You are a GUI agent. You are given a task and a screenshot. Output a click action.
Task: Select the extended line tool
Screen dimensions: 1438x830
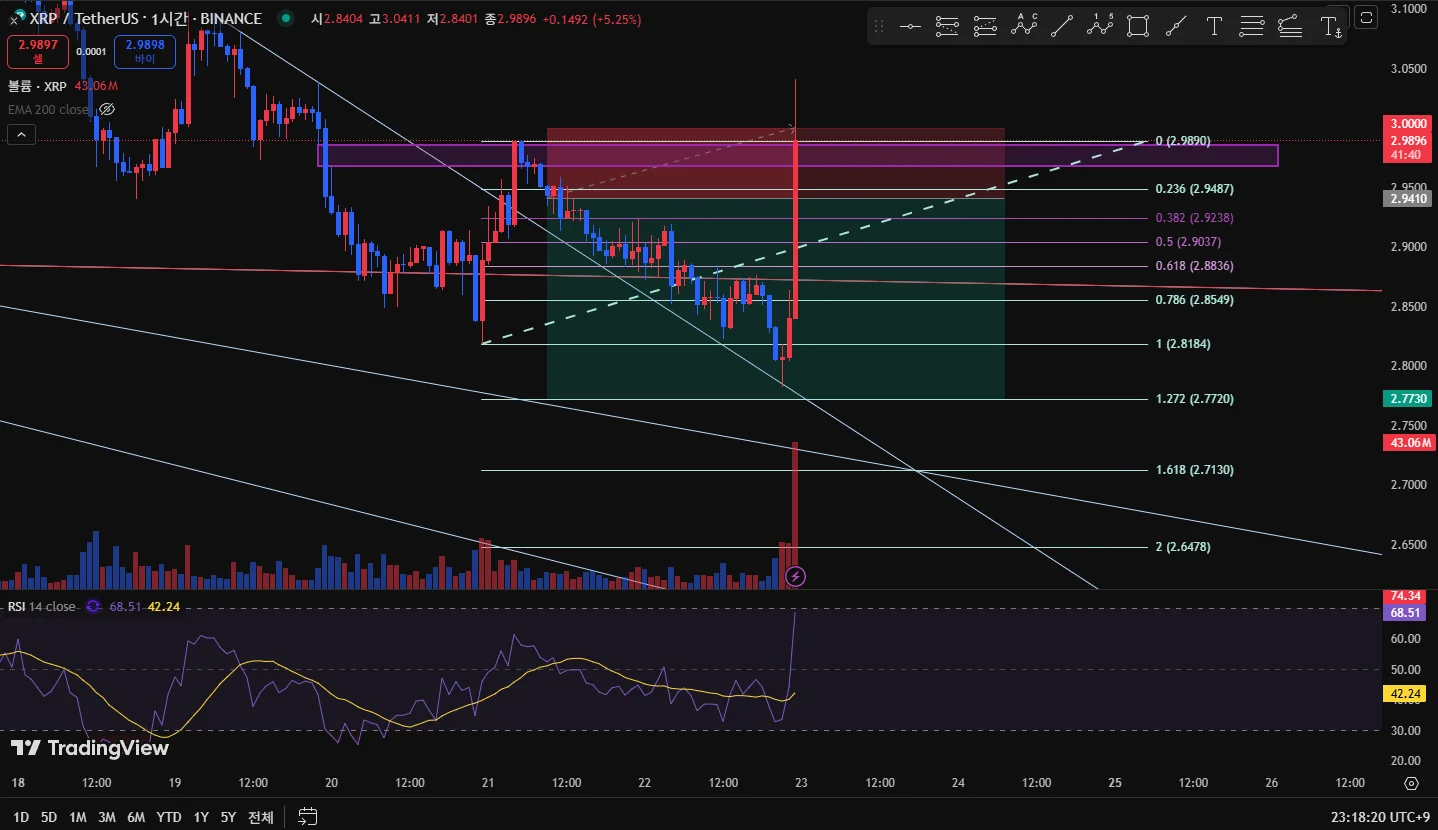[1176, 27]
